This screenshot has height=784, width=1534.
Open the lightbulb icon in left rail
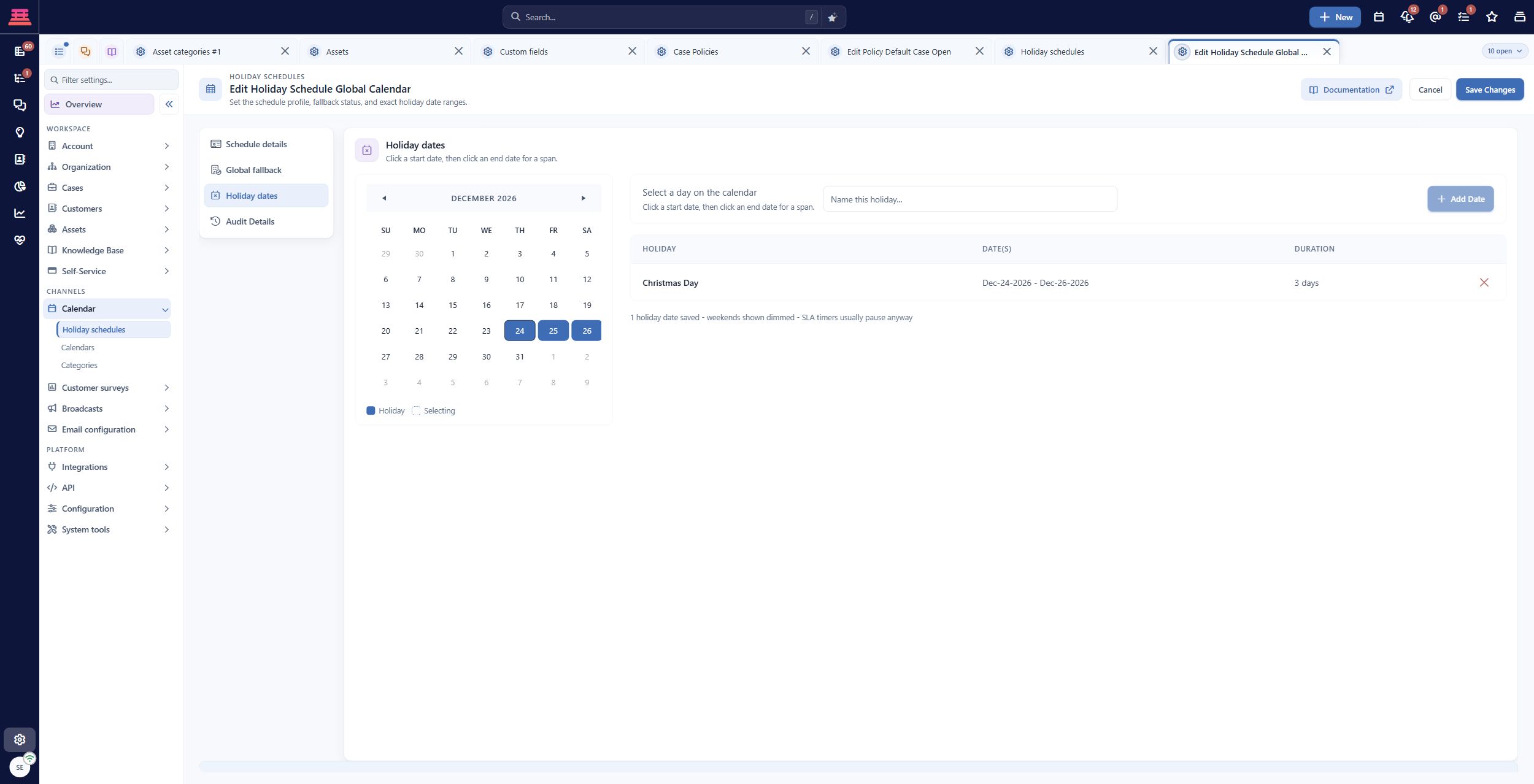click(x=20, y=132)
